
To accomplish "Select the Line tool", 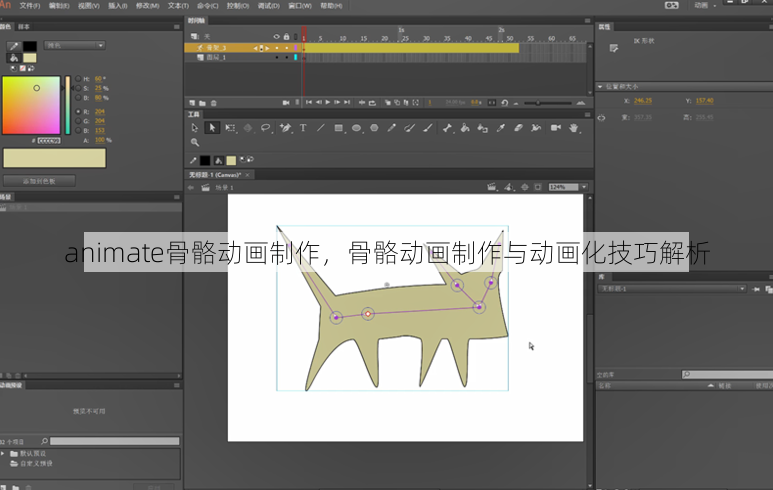I will click(320, 128).
